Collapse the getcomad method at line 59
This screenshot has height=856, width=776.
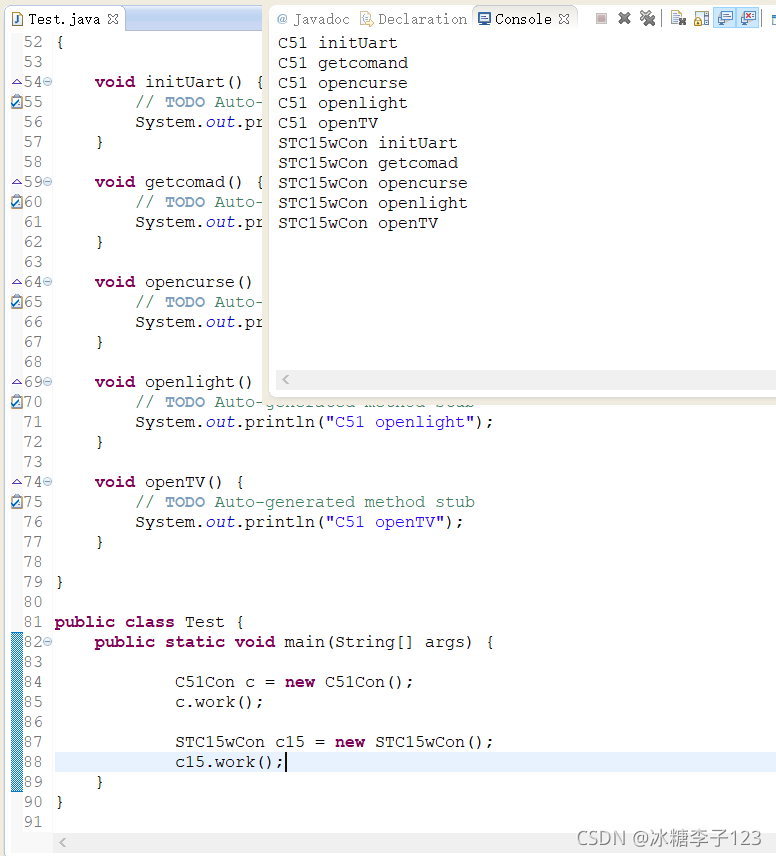pyautogui.click(x=48, y=182)
